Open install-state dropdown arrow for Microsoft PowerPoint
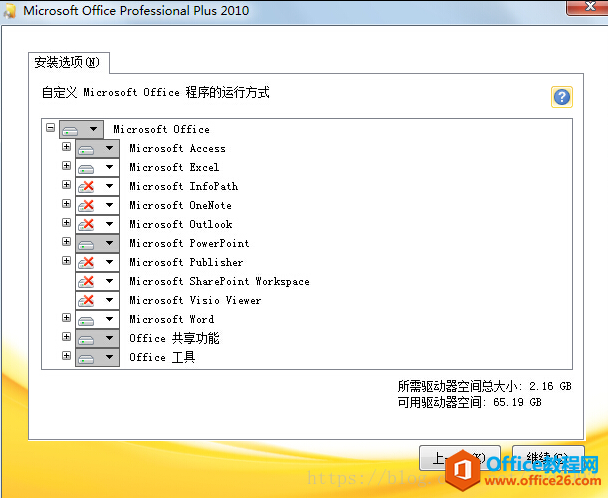Image resolution: width=608 pixels, height=498 pixels. click(x=109, y=243)
